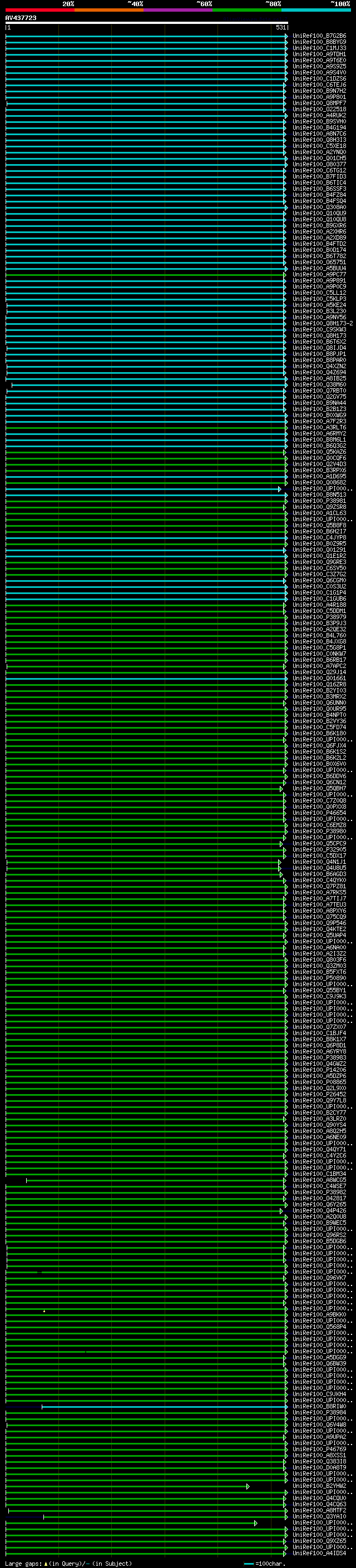Select label UniRef100_A4IDS4
The height and width of the screenshot is (1568, 356).
point(319,1554)
